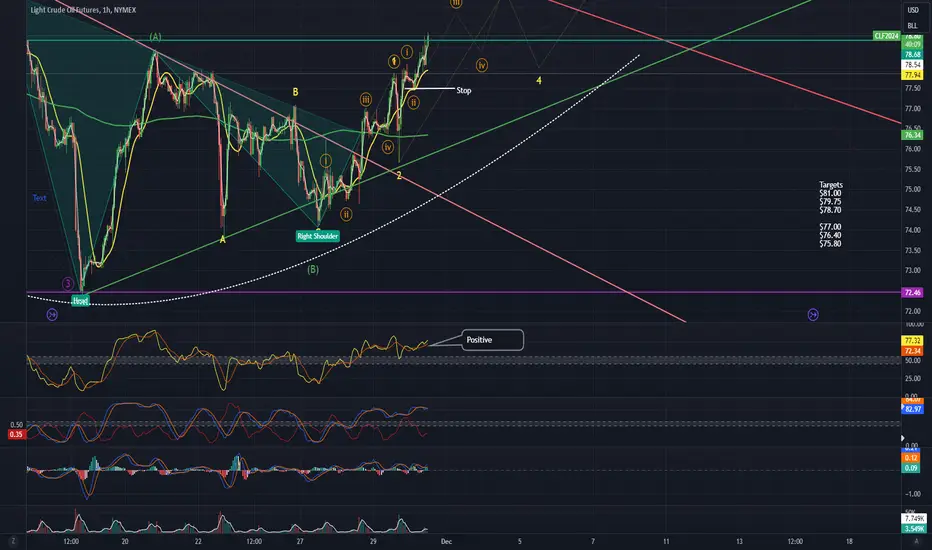Click the $75.80 target text
This screenshot has height=550, width=932.
pos(830,243)
